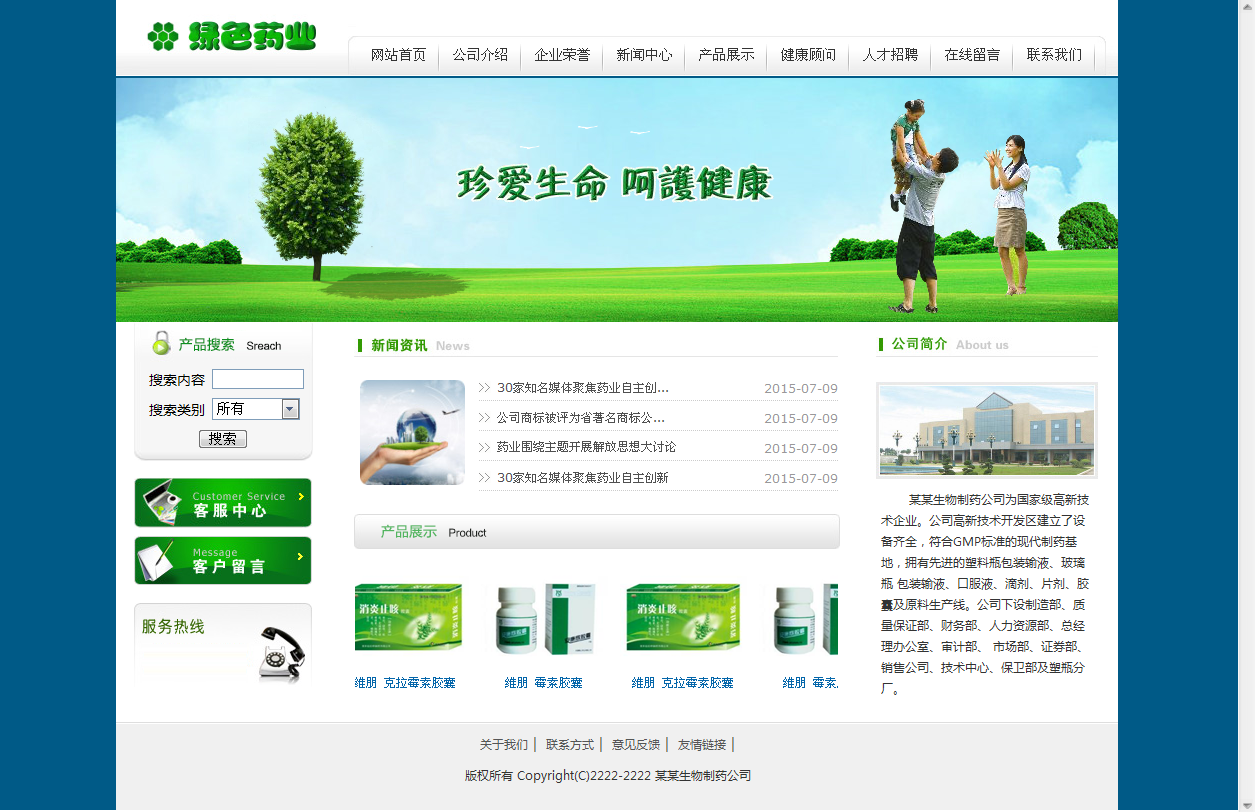The width and height of the screenshot is (1255, 812).
Task: Open the 客服中心 customer service banner
Action: pyautogui.click(x=223, y=502)
